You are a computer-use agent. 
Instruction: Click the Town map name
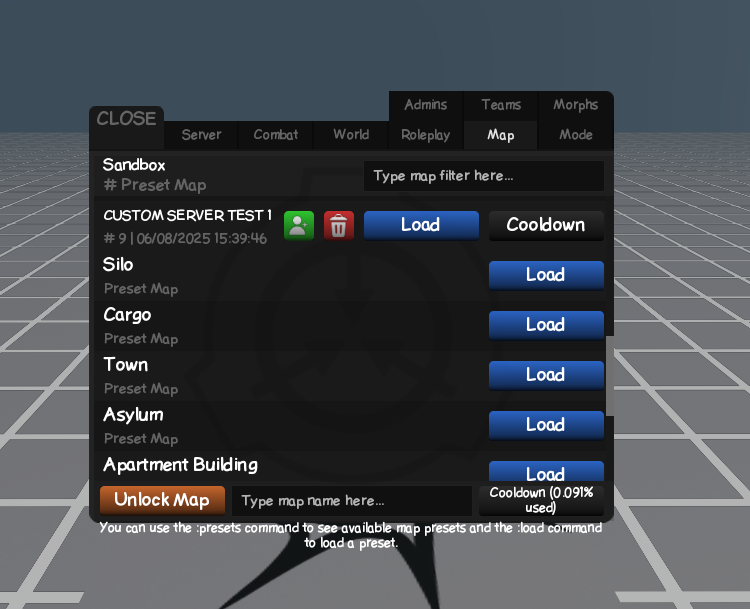(126, 365)
